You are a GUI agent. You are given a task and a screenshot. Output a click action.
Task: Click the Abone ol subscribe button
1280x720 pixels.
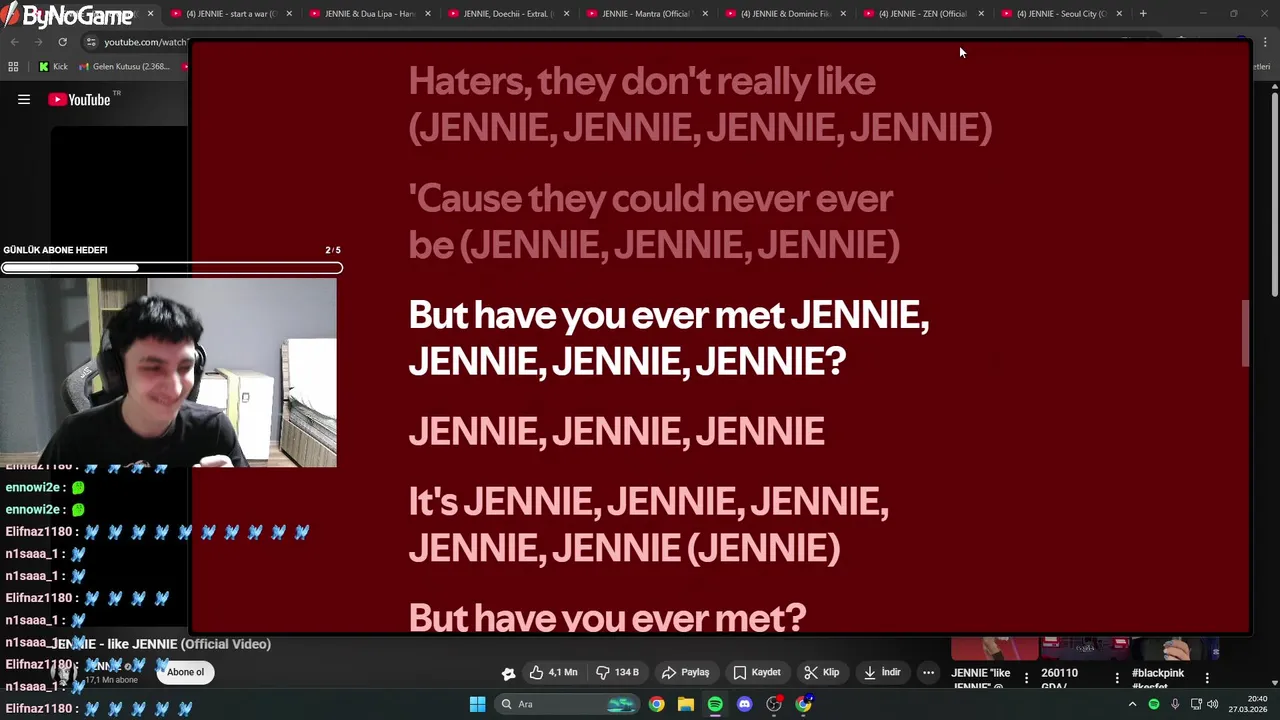coord(185,672)
